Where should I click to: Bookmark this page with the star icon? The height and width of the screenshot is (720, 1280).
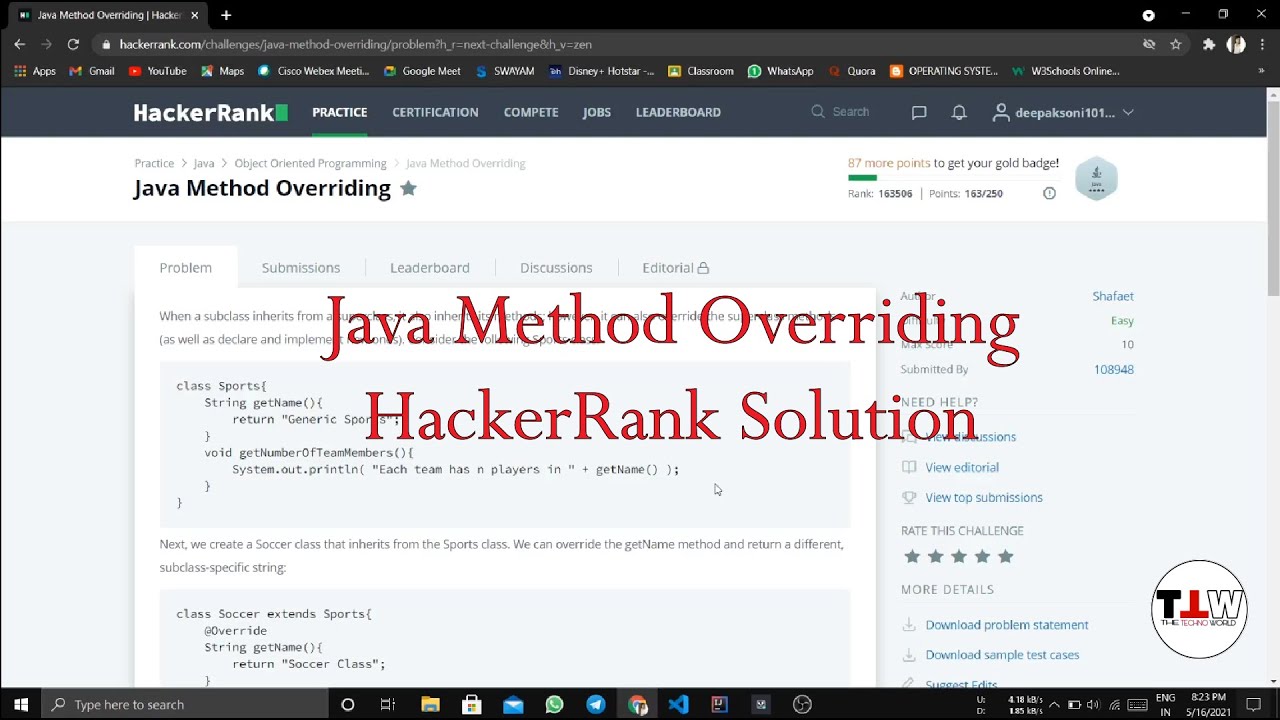[1176, 44]
